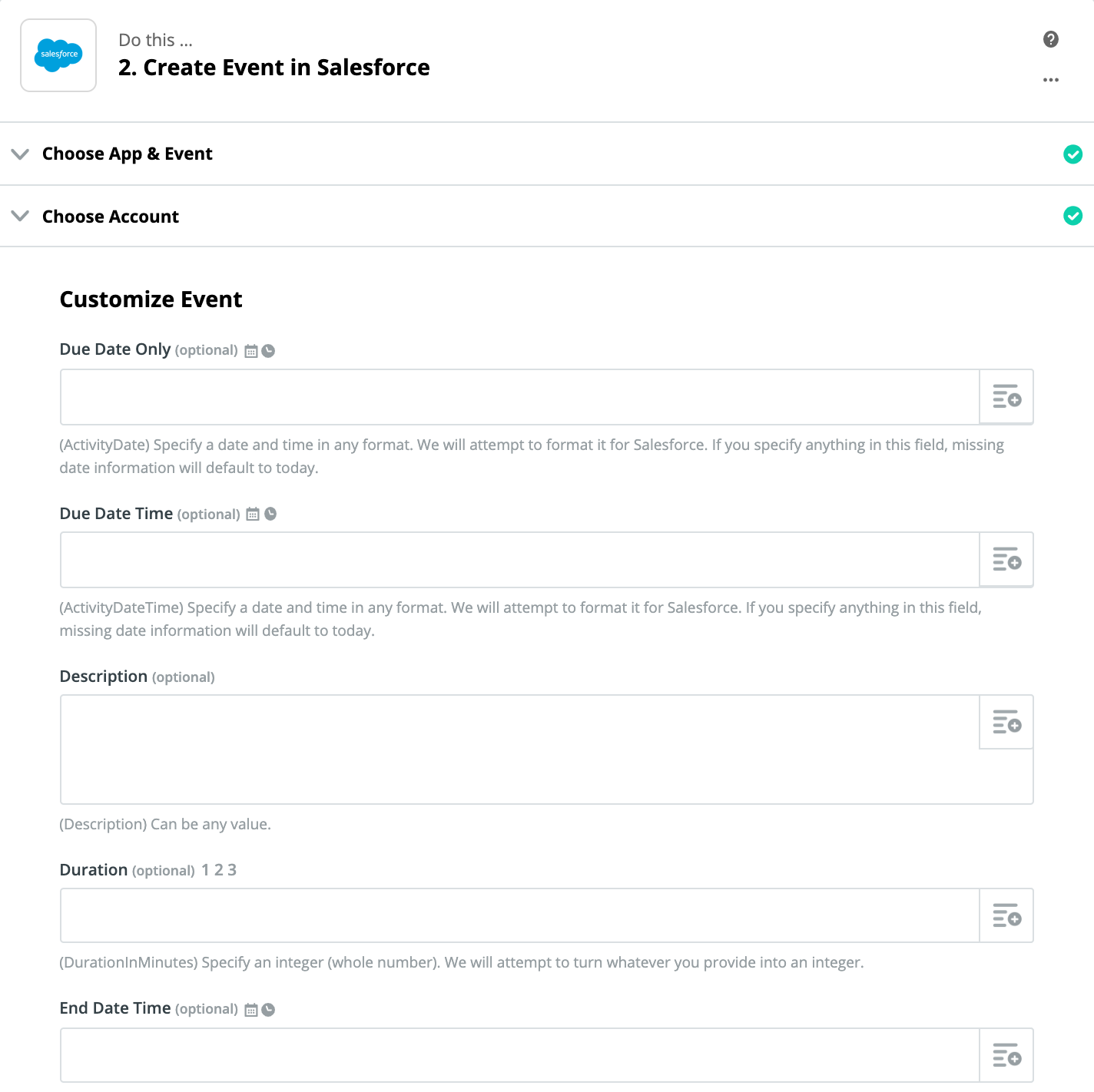Image resolution: width=1094 pixels, height=1092 pixels.
Task: Click clock icon beside End Date Time
Action: coord(268,1010)
